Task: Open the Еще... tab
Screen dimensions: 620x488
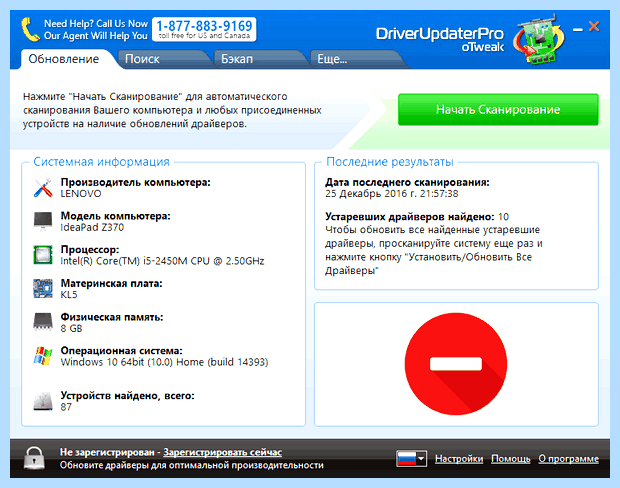Action: click(333, 59)
